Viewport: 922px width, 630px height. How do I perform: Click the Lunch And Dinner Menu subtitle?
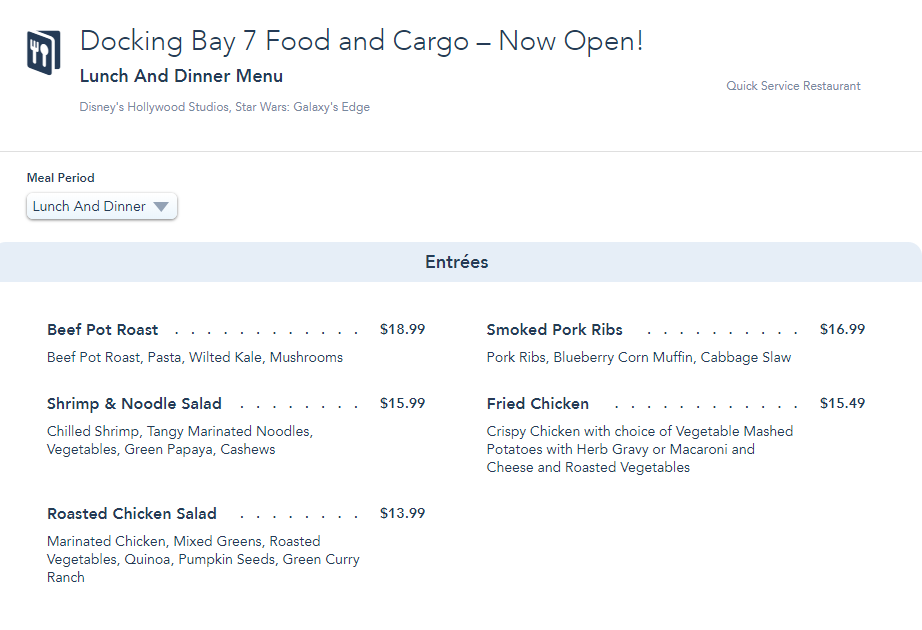pyautogui.click(x=181, y=76)
